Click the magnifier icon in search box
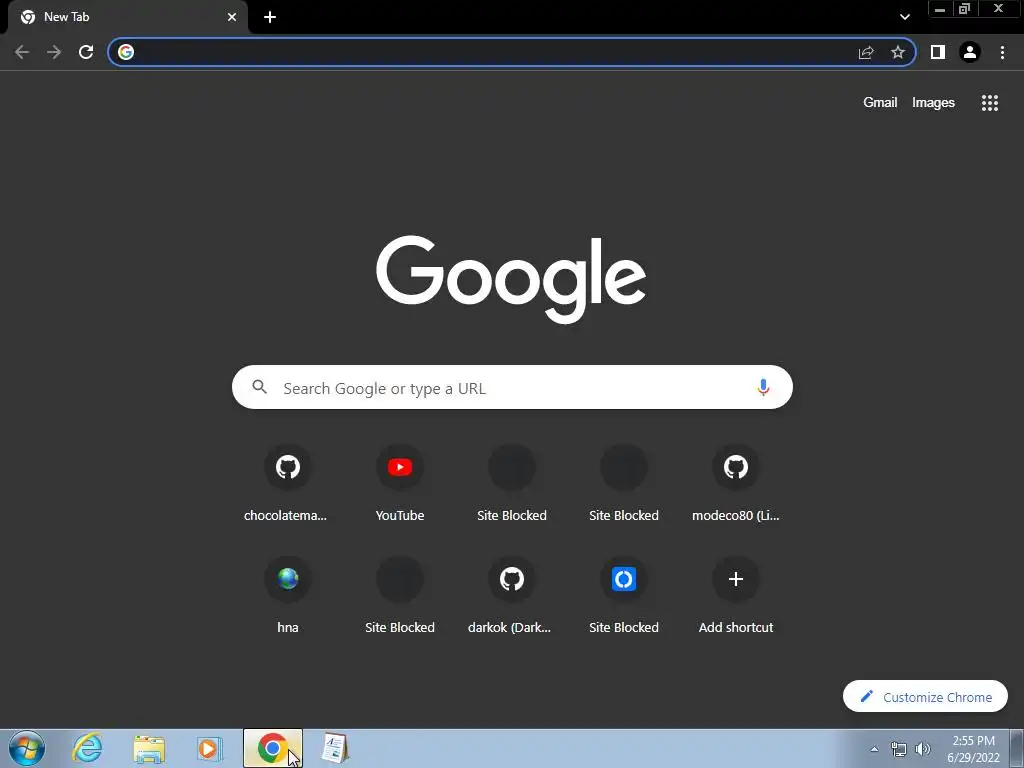Image resolution: width=1024 pixels, height=768 pixels. [x=259, y=387]
